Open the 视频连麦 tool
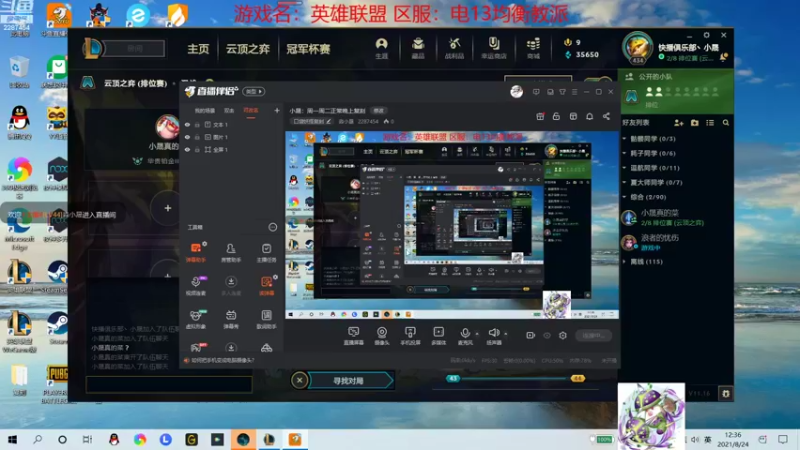The width and height of the screenshot is (800, 450). tap(196, 286)
